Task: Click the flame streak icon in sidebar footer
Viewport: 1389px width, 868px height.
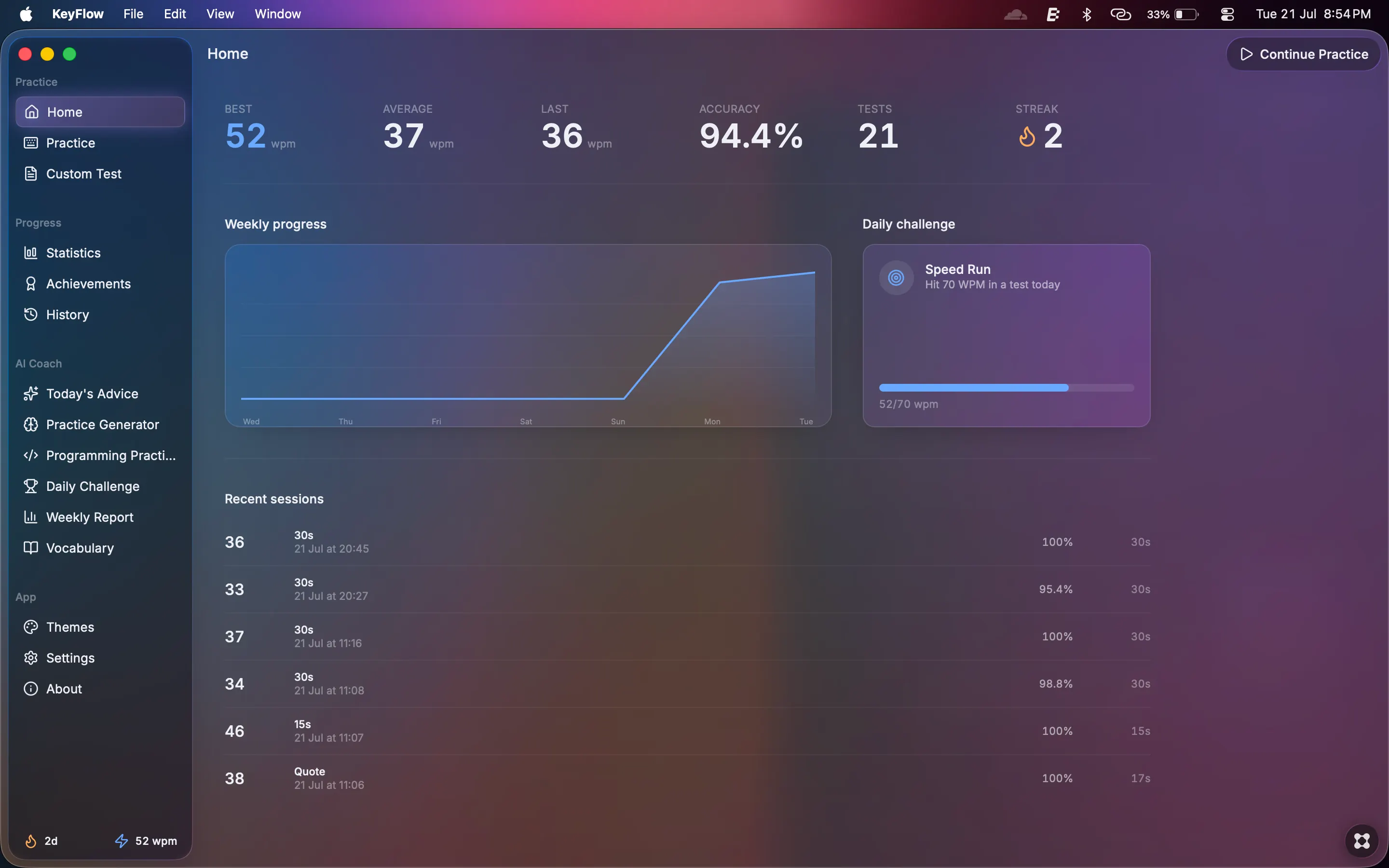Action: 31,841
